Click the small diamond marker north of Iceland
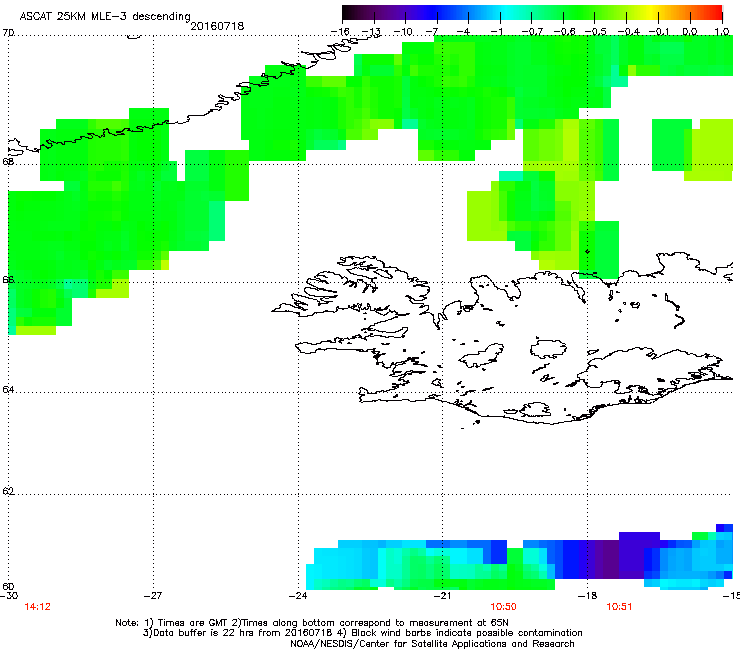The width and height of the screenshot is (740, 650). click(x=588, y=252)
